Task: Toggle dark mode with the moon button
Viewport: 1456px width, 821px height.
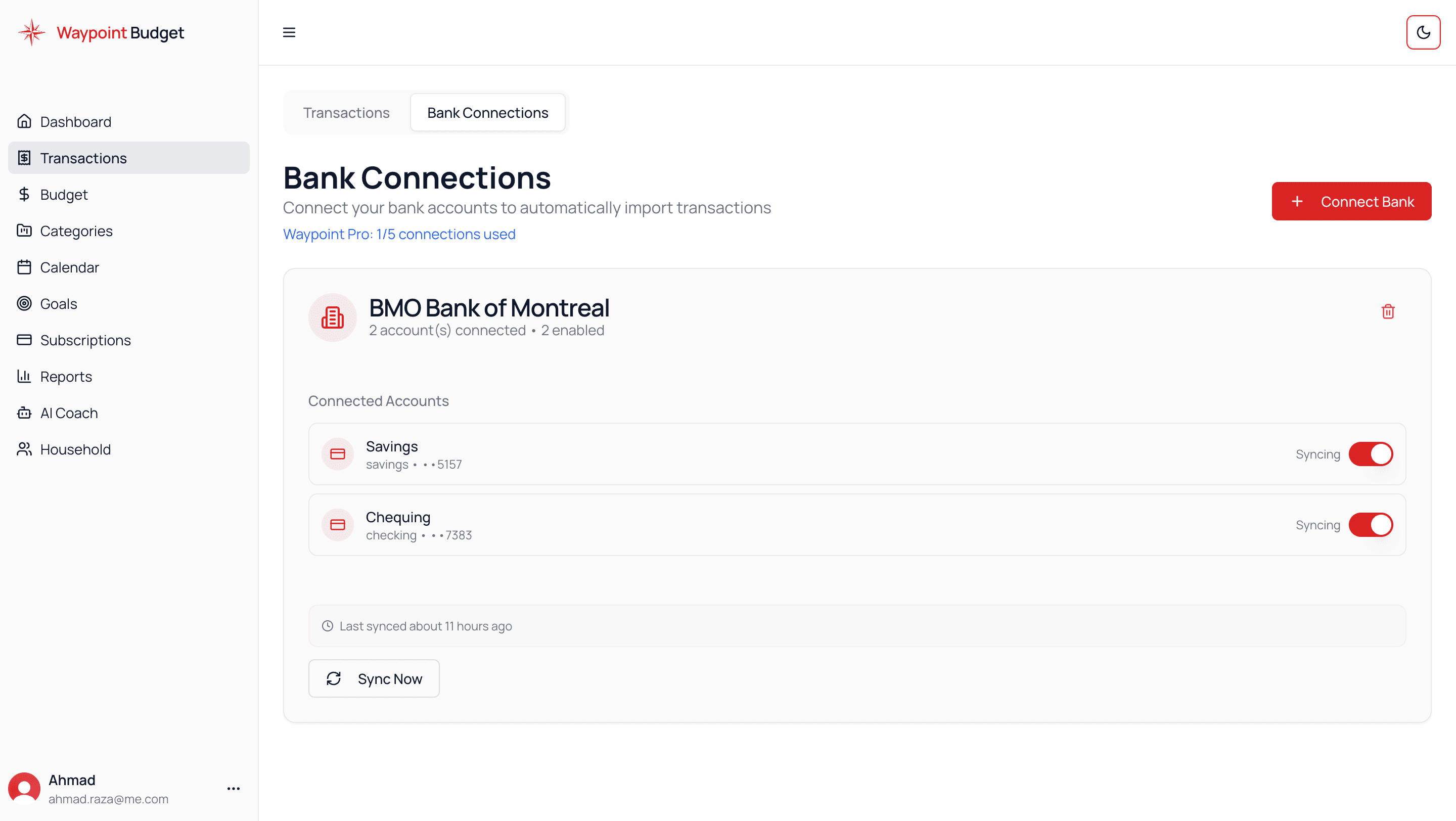Action: coord(1423,32)
